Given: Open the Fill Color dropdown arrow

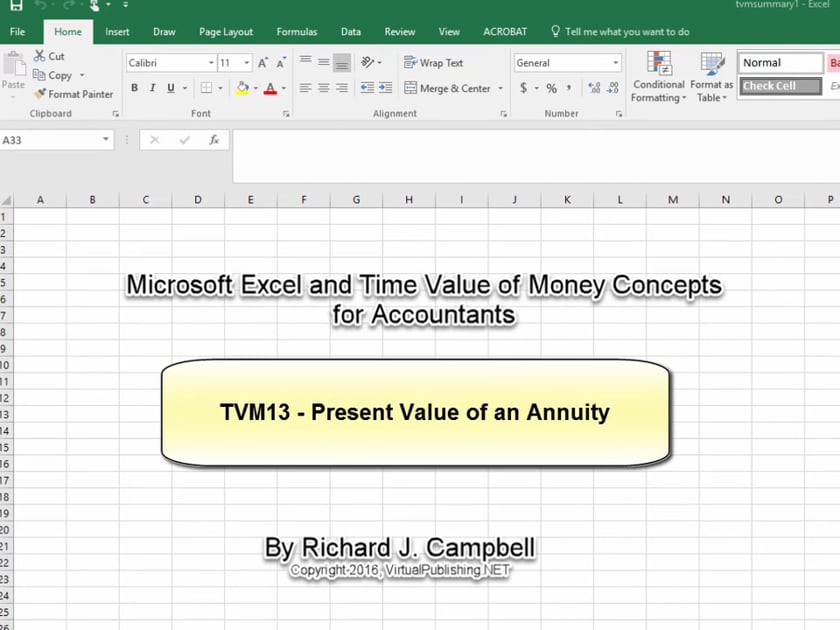Looking at the screenshot, I should 256,88.
